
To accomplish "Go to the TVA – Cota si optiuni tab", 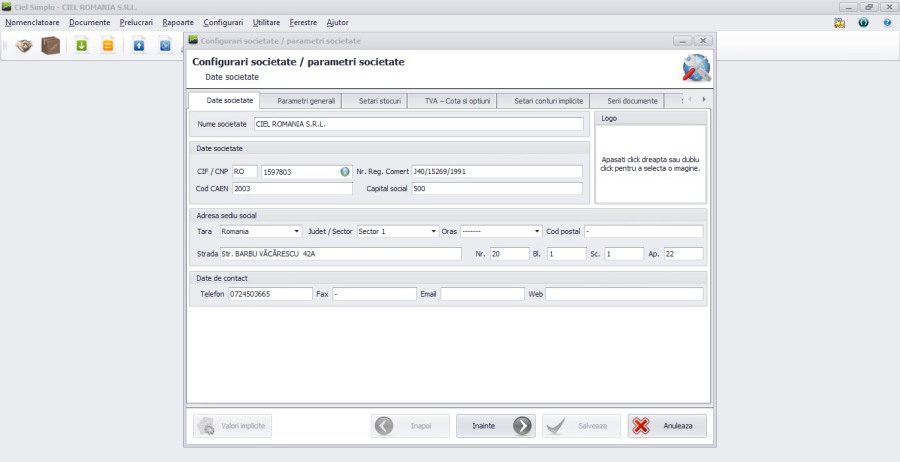I will coord(457,101).
